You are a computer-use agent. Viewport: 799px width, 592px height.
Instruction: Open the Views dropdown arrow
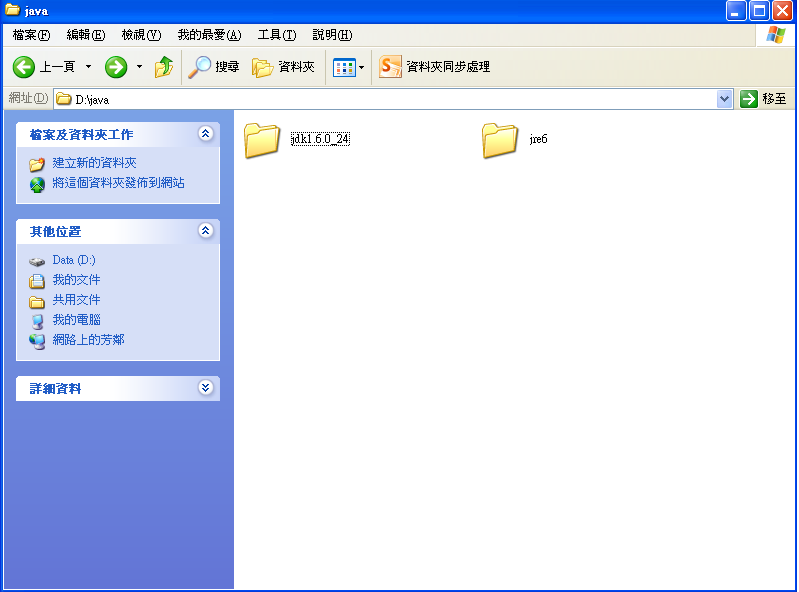[361, 67]
